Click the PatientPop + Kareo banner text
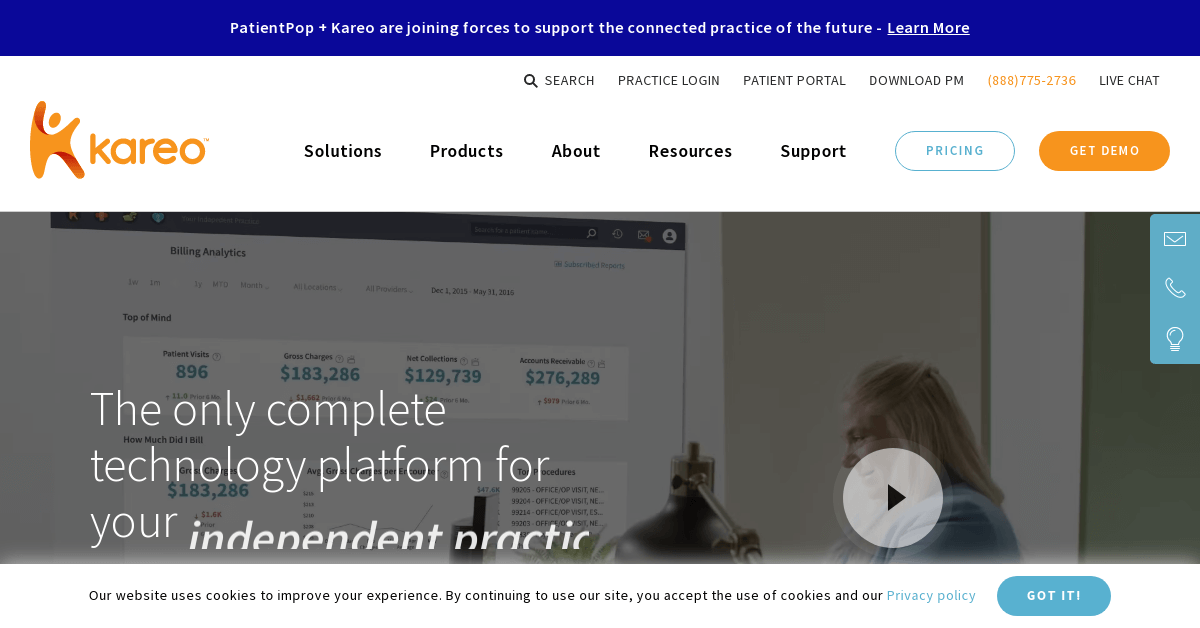1200x628 pixels. [x=555, y=28]
